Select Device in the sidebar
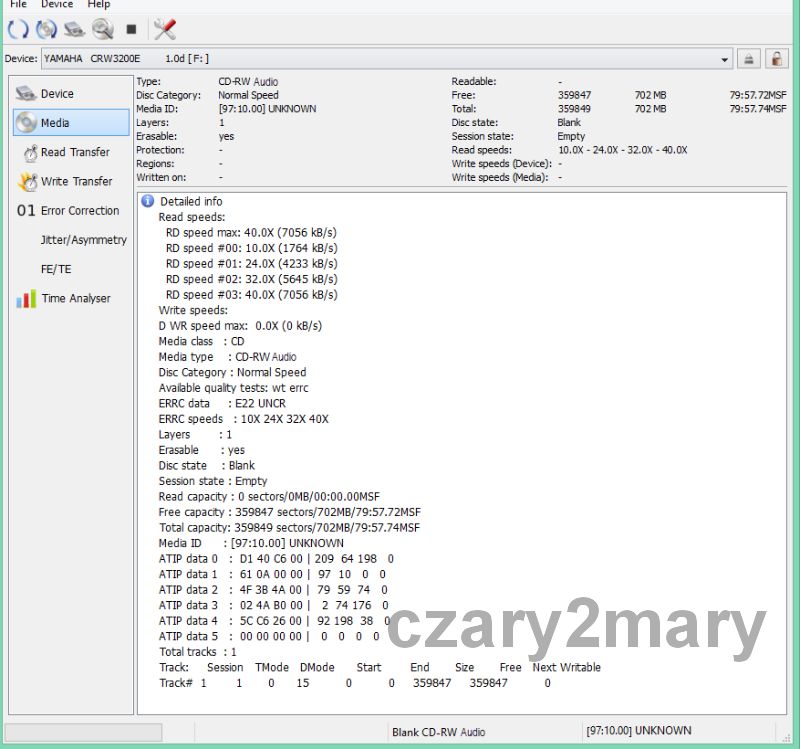 57,94
